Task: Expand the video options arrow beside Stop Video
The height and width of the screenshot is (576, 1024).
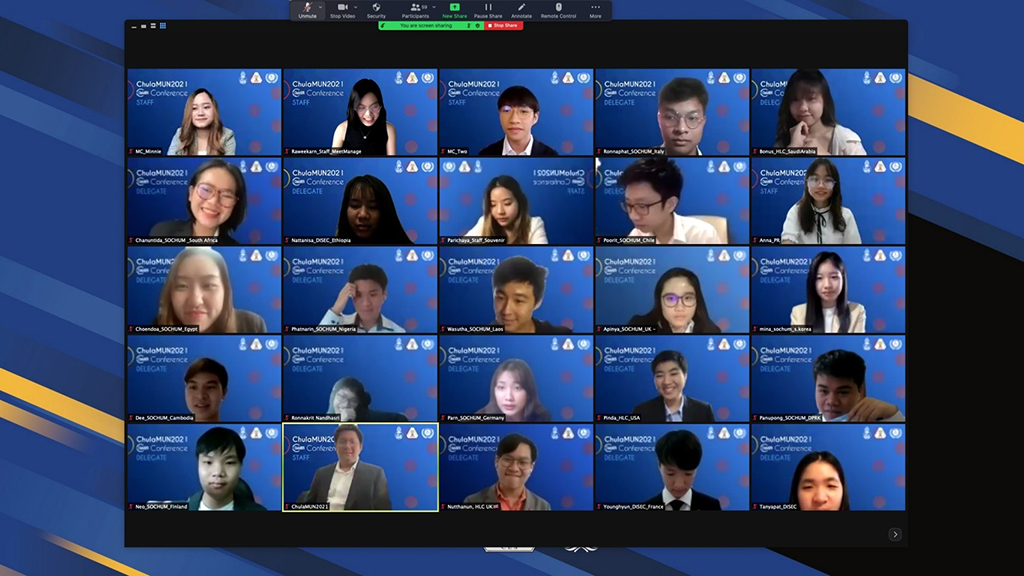Action: 356,7
